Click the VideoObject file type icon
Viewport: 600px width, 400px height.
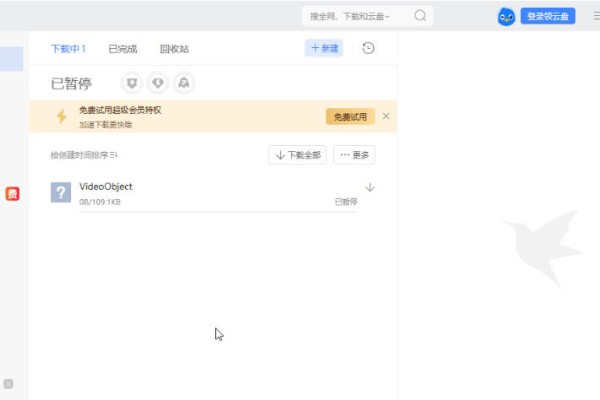61,192
